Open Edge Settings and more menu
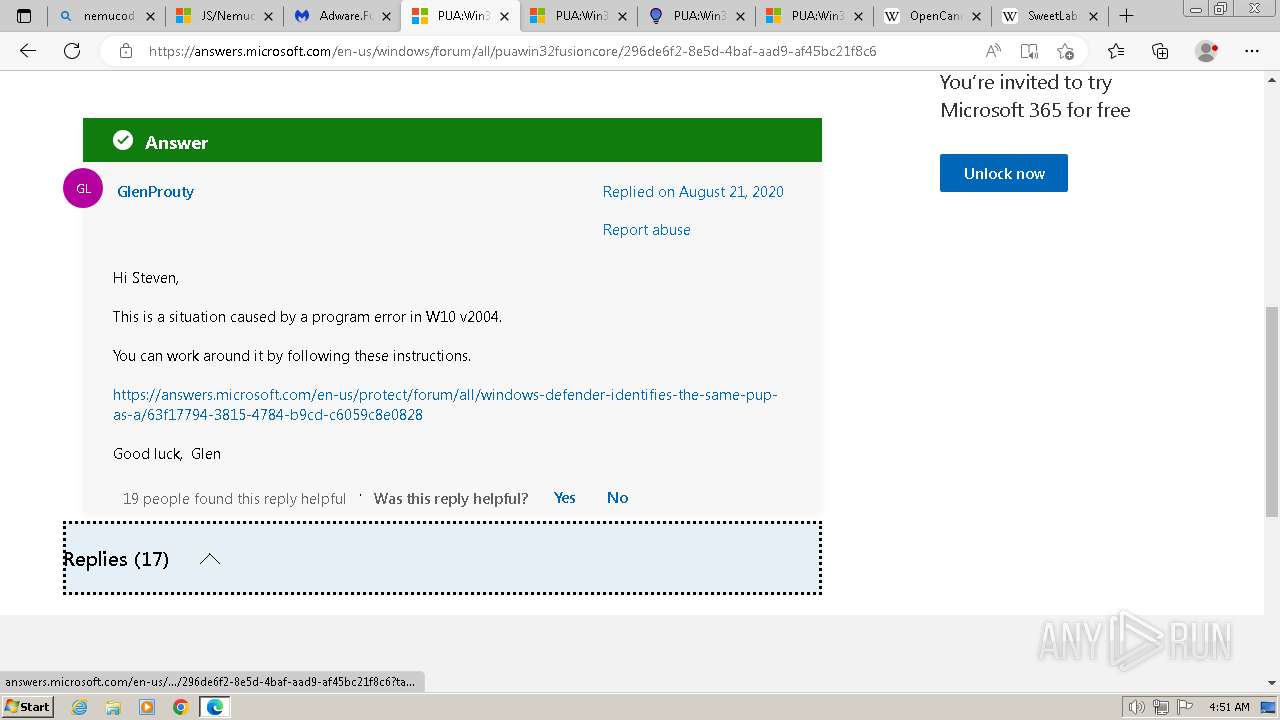 [1252, 51]
